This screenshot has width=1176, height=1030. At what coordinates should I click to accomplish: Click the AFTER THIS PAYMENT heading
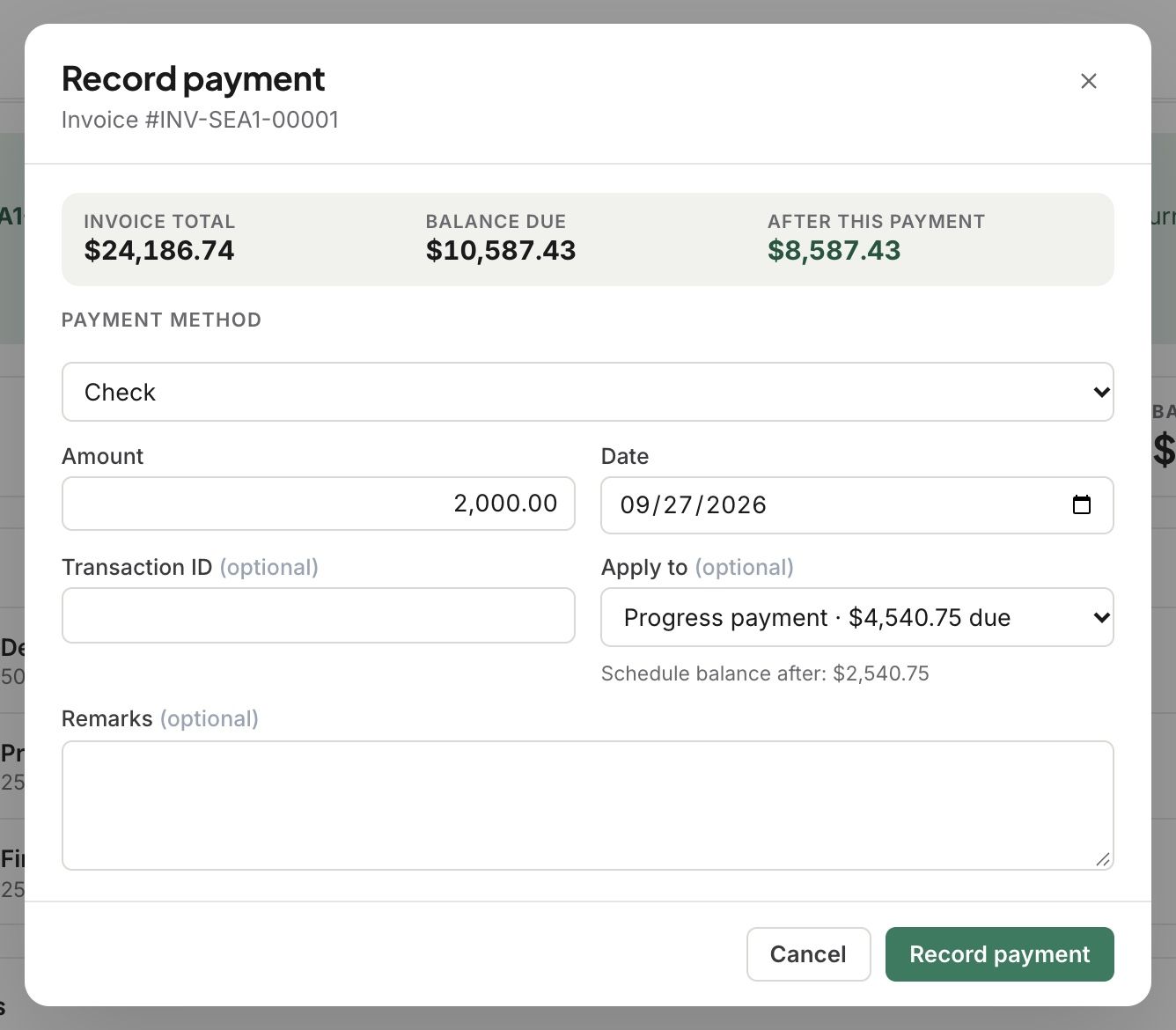876,222
